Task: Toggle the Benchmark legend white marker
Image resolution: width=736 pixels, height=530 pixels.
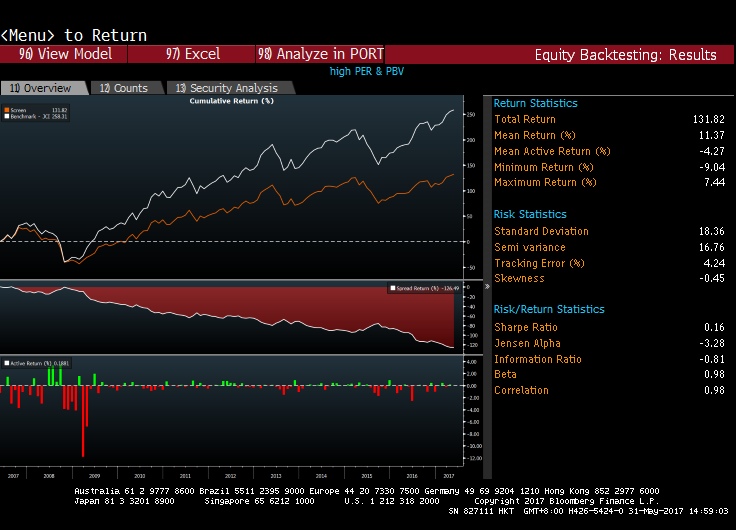Action: [7, 116]
